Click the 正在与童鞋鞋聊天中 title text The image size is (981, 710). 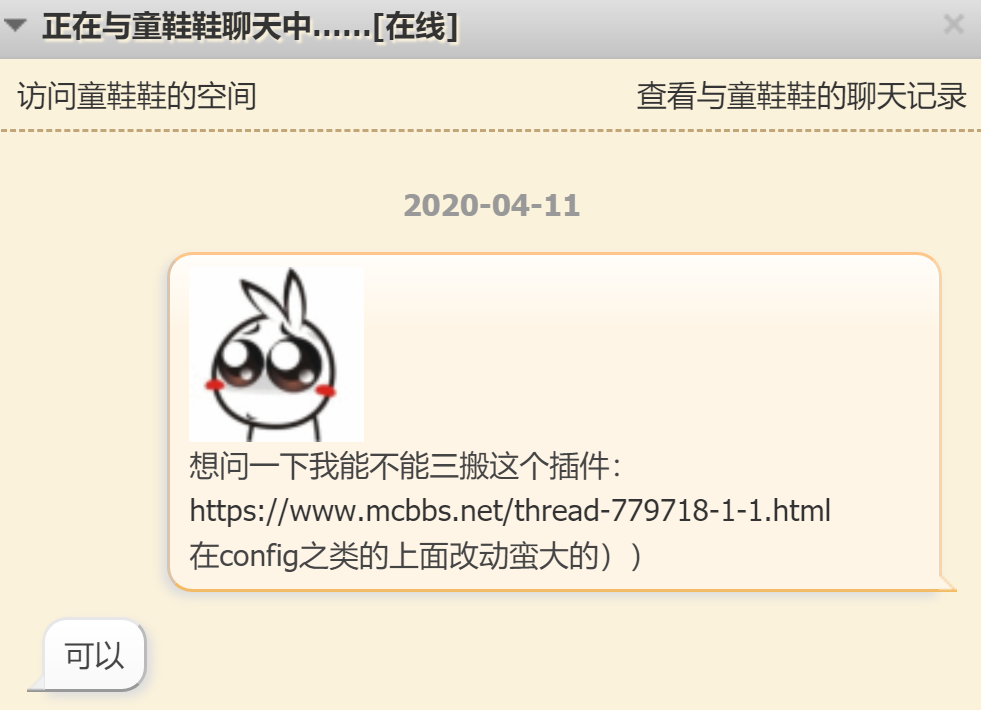click(178, 27)
